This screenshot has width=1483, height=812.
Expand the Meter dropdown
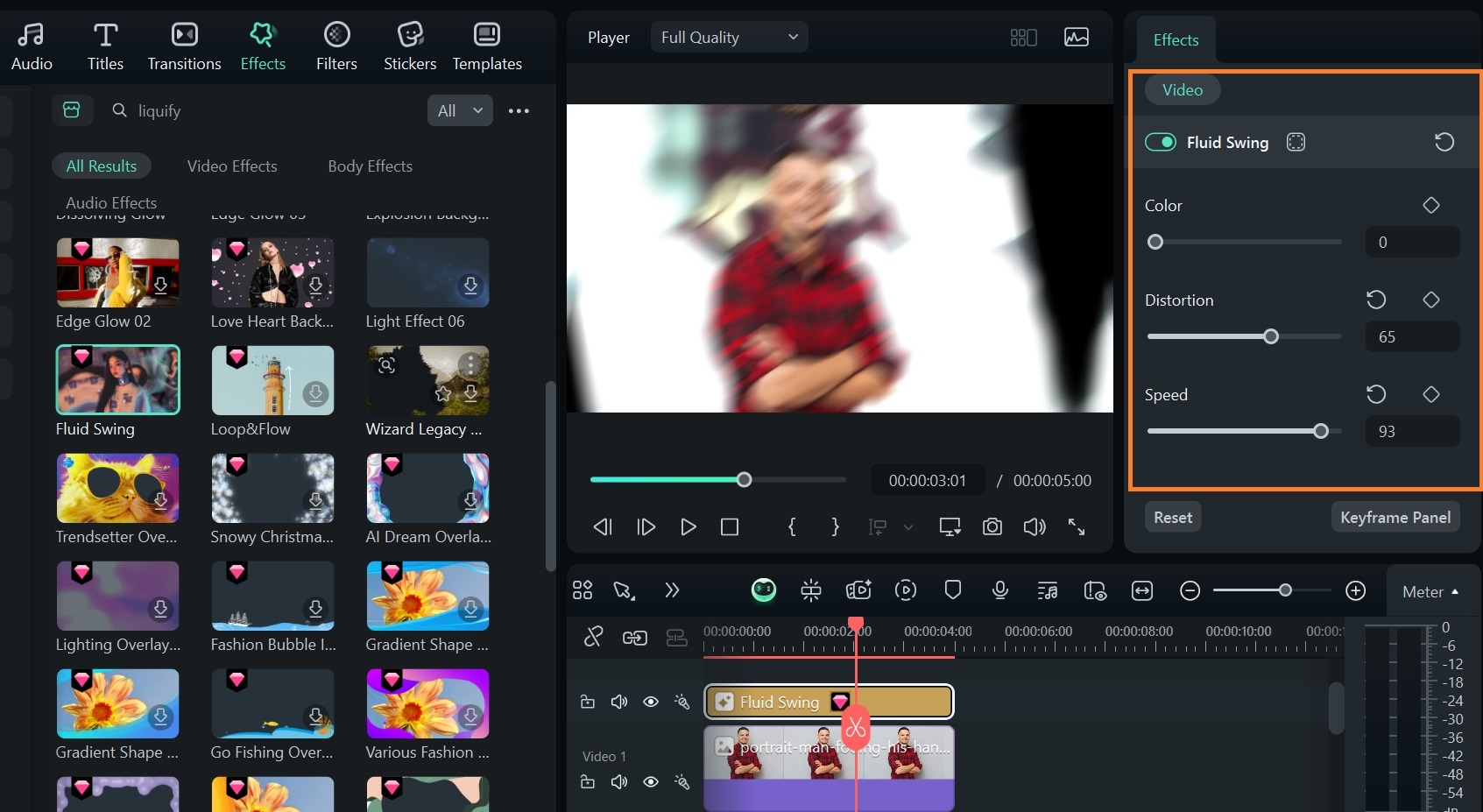[1430, 592]
